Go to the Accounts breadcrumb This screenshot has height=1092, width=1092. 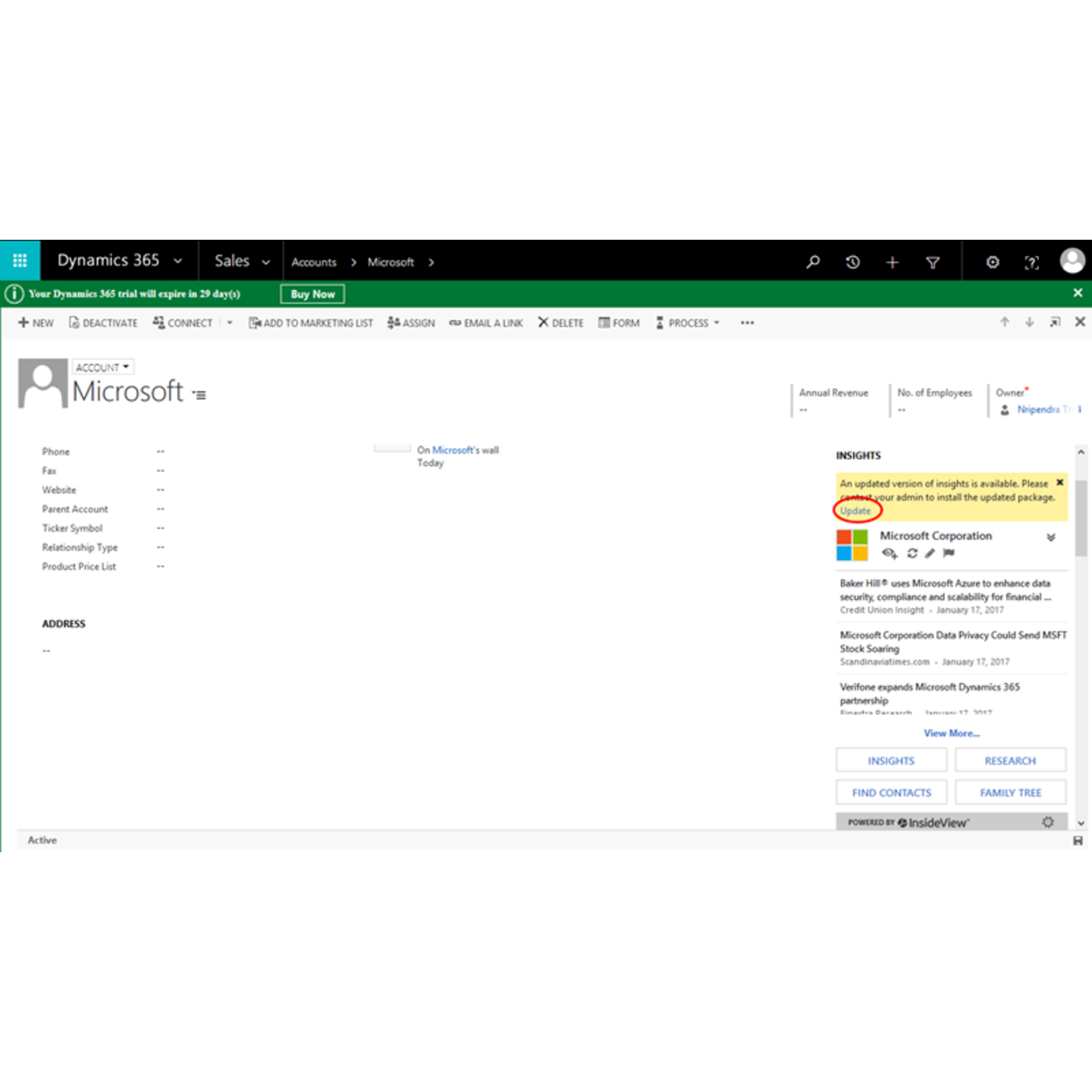click(x=314, y=262)
